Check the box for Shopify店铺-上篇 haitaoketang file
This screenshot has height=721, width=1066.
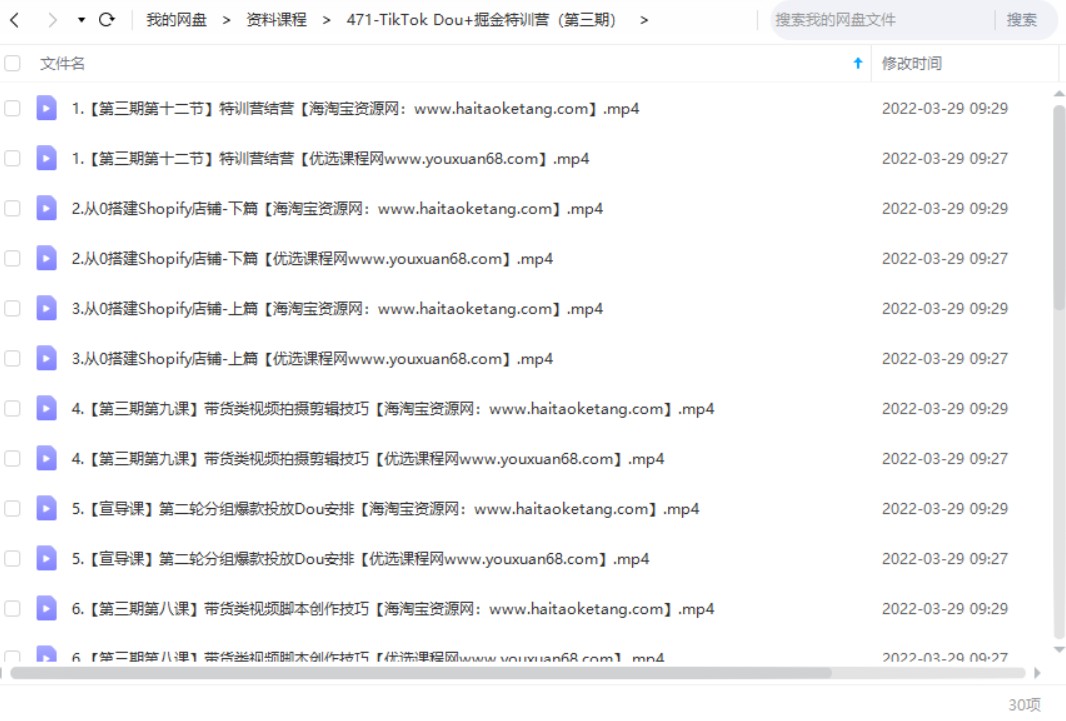pyautogui.click(x=12, y=308)
